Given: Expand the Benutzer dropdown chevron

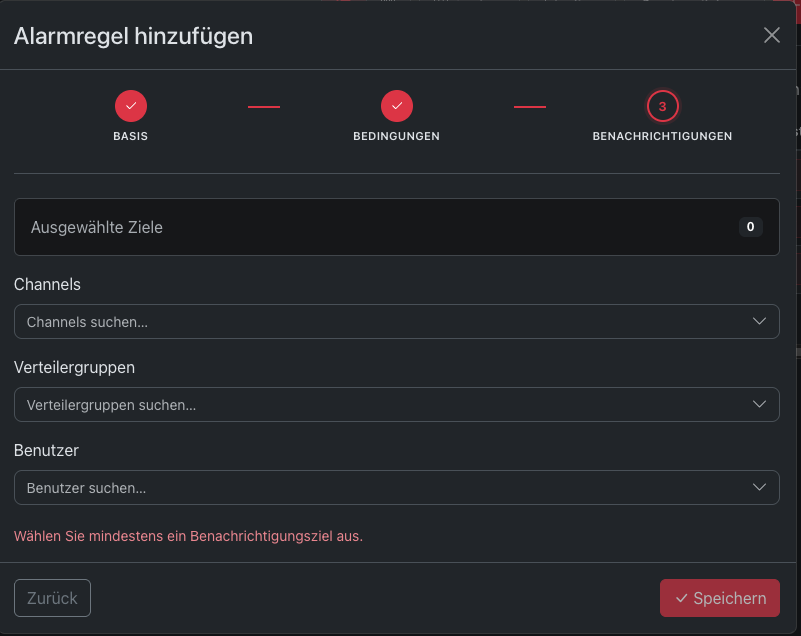Looking at the screenshot, I should [759, 487].
